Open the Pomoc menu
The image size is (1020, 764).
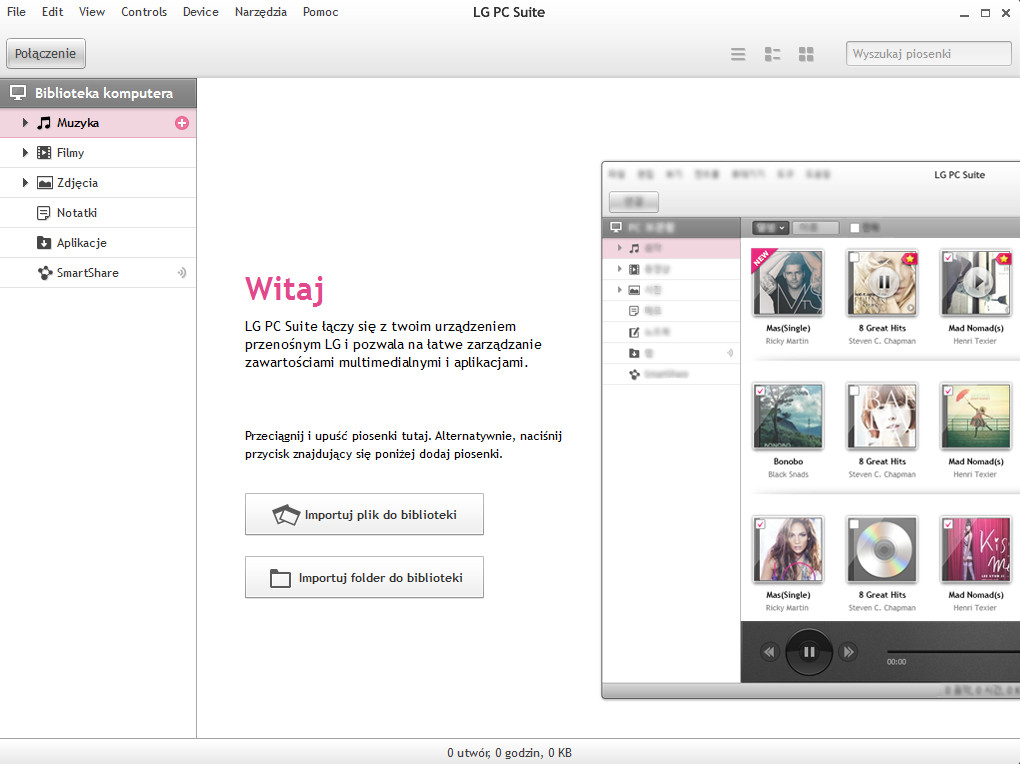(320, 12)
